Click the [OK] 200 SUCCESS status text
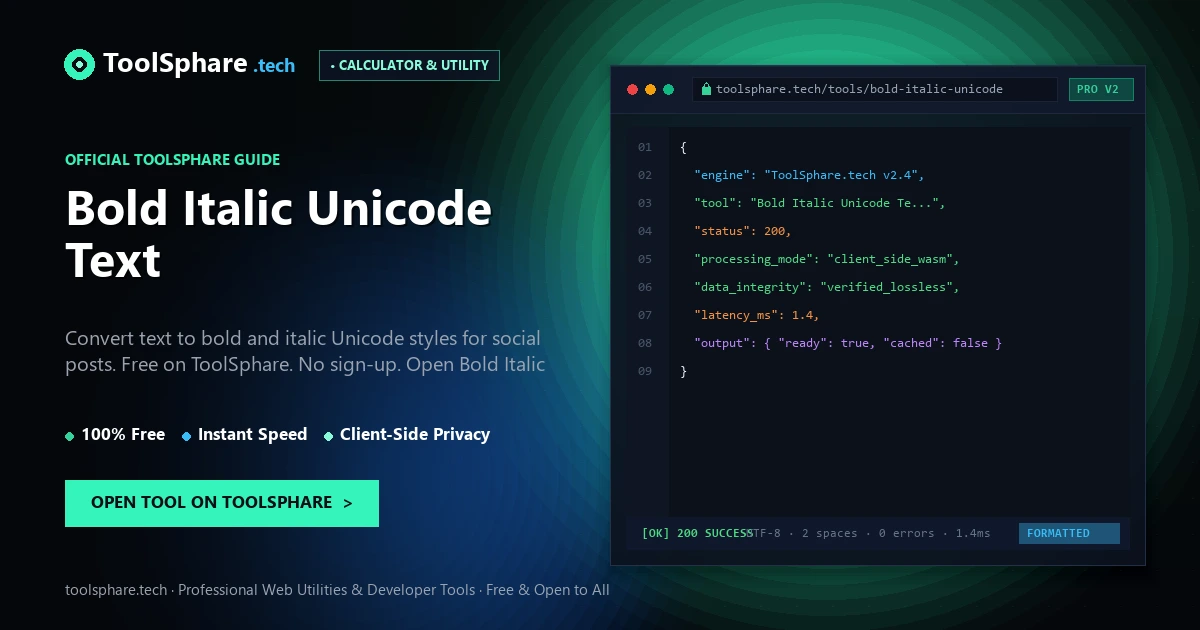This screenshot has height=630, width=1200. pos(697,533)
